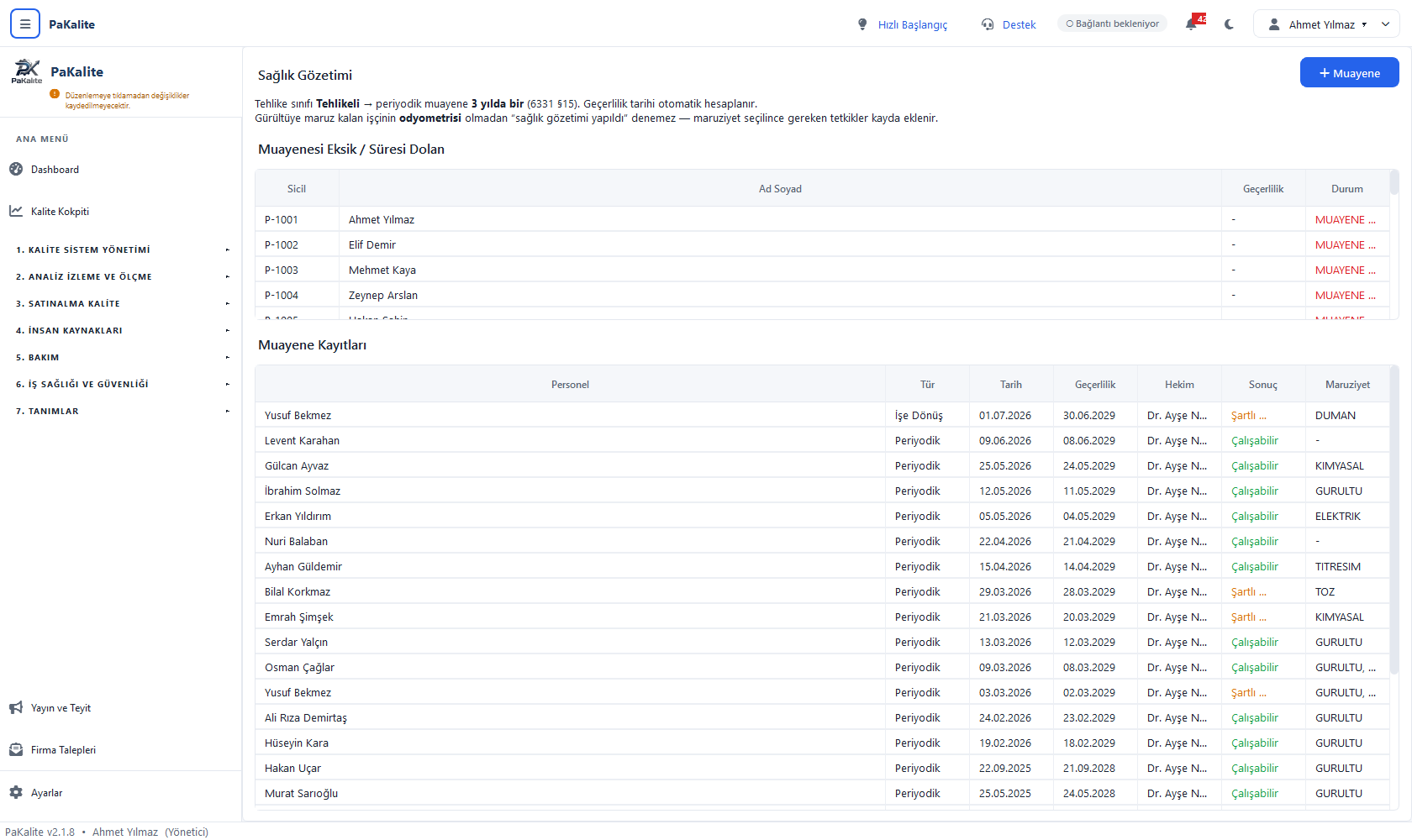This screenshot has width=1412, height=840.
Task: Click the Bağlantı bekleniyor status badge
Action: click(x=1112, y=24)
